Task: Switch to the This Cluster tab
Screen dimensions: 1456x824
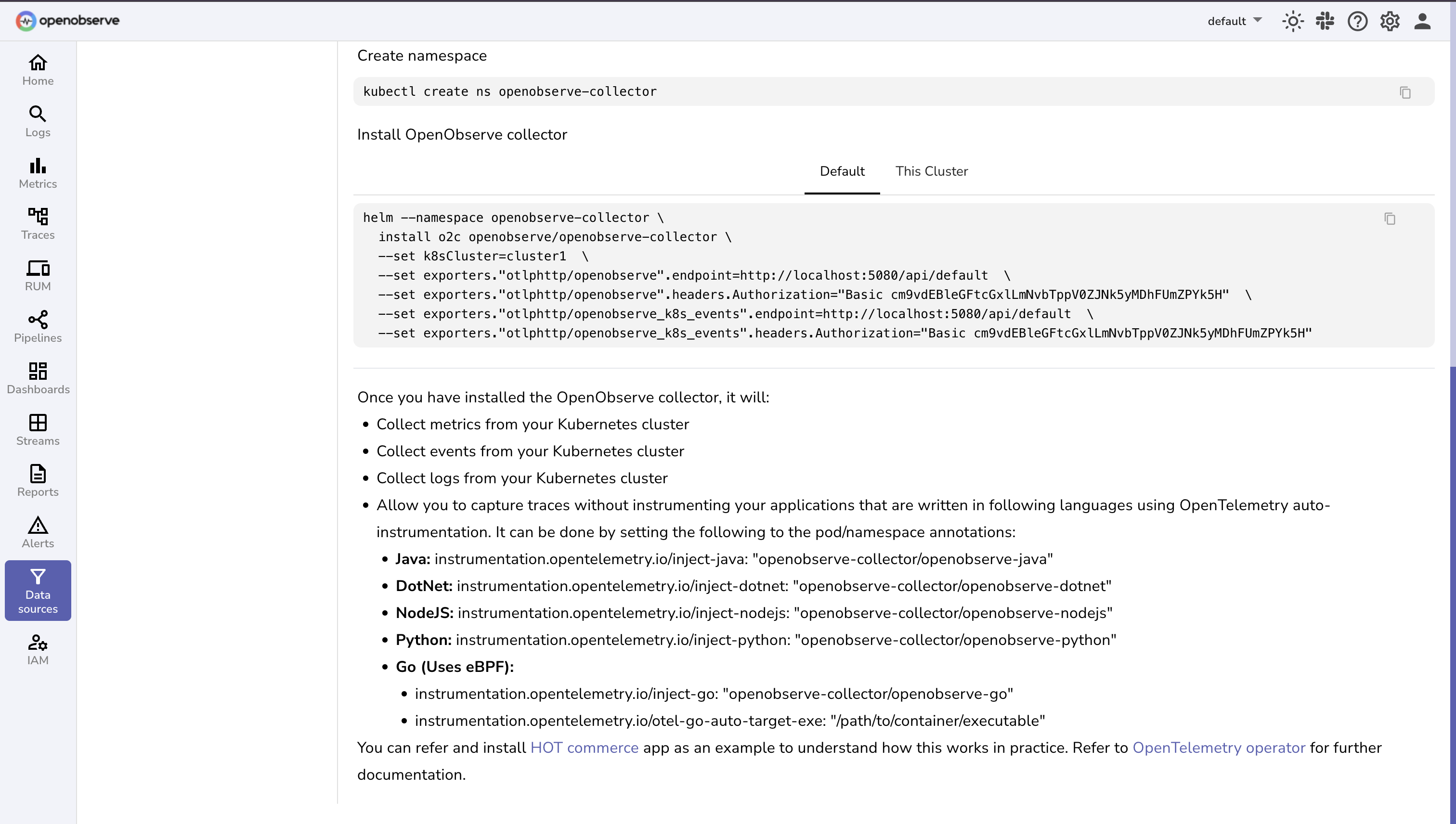Action: pos(931,171)
